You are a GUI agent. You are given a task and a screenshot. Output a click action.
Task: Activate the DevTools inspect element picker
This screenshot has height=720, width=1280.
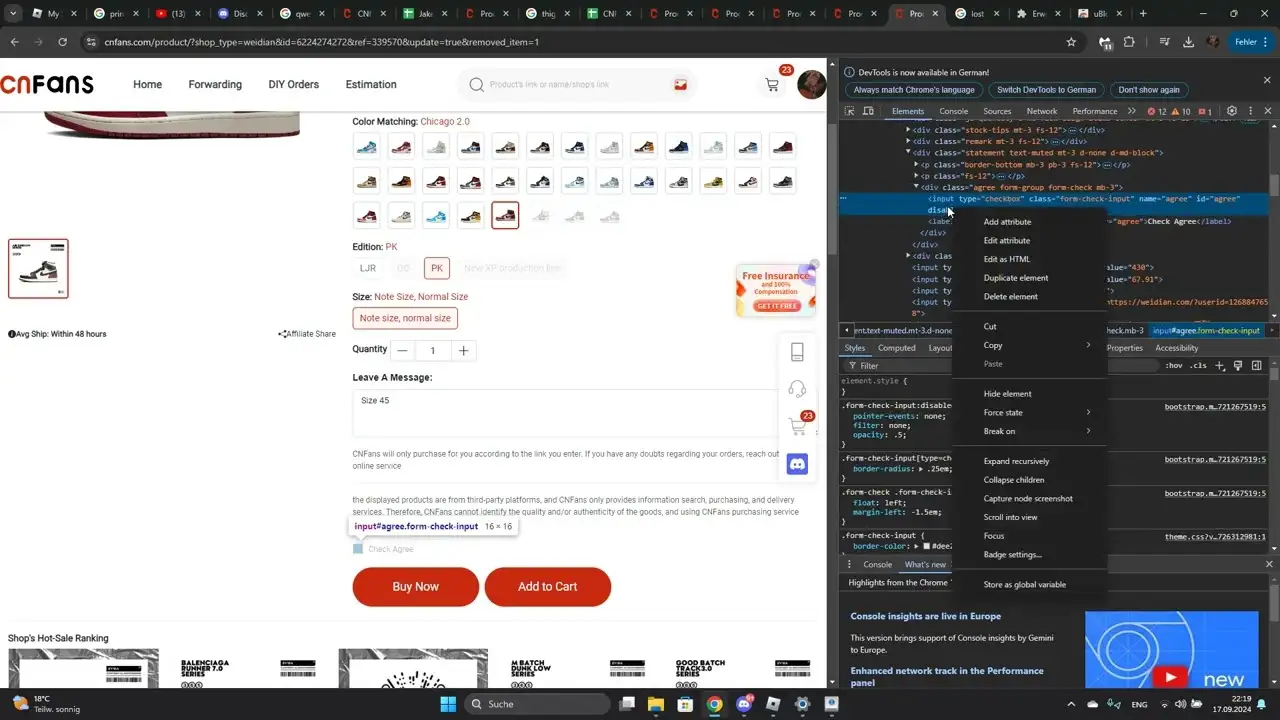click(x=849, y=111)
